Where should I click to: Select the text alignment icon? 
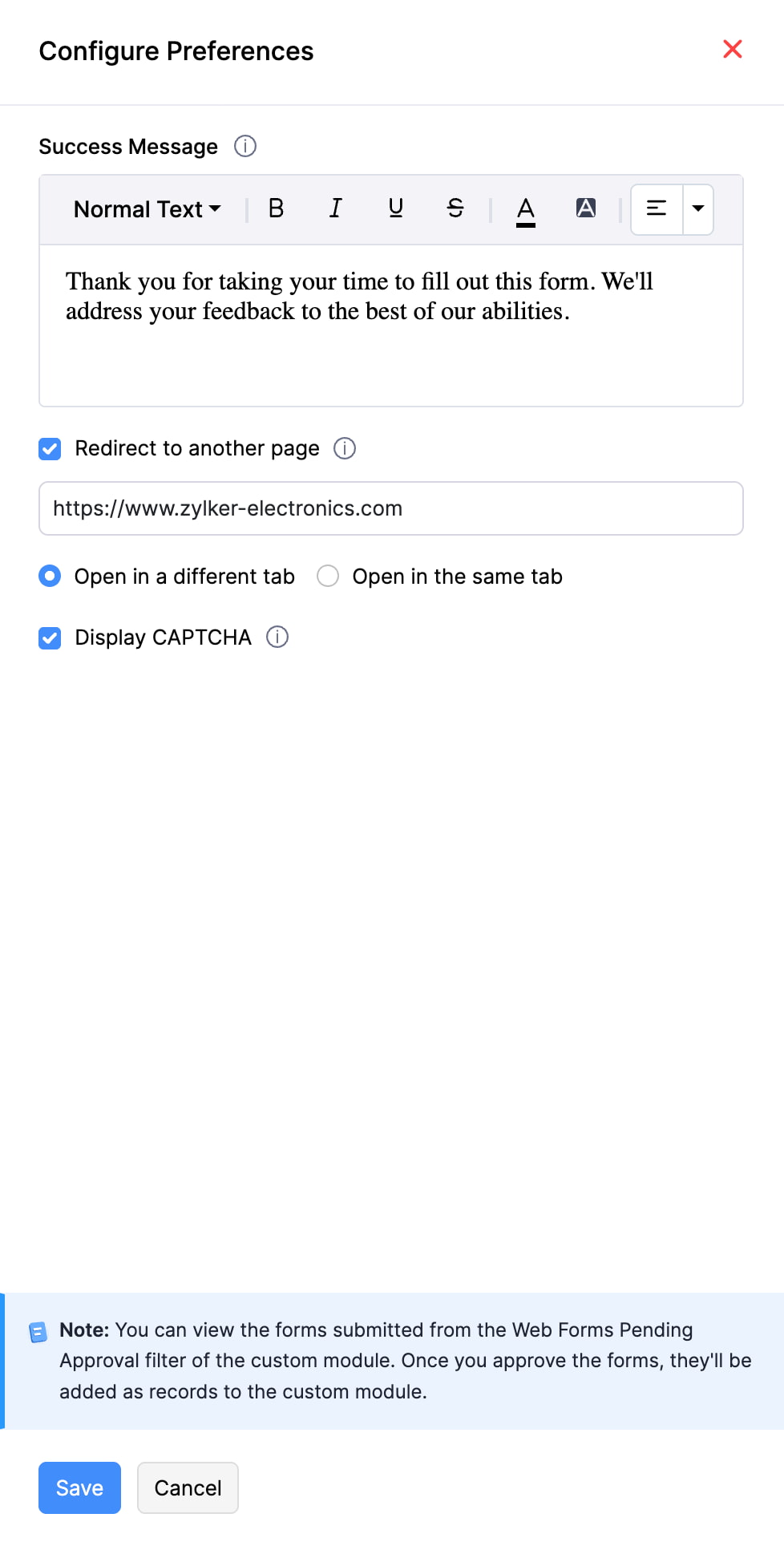[656, 208]
